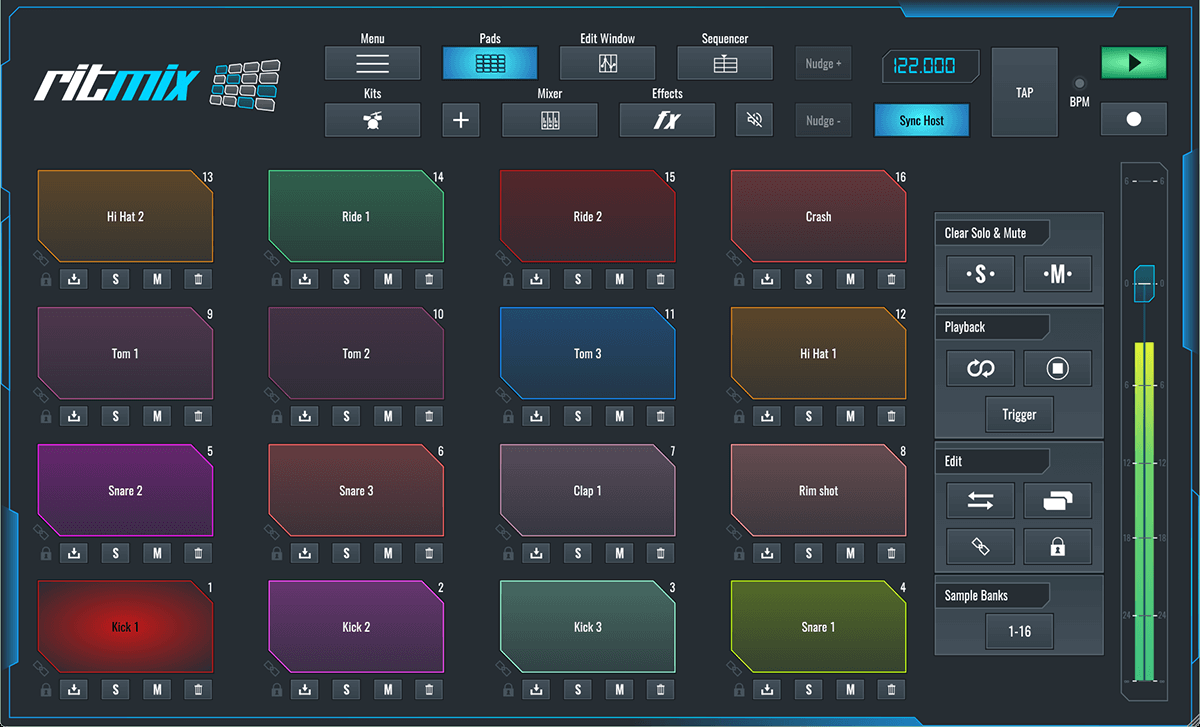Screen dimensions: 1200x727
Task: Open the Kits drum browser
Action: pos(372,120)
